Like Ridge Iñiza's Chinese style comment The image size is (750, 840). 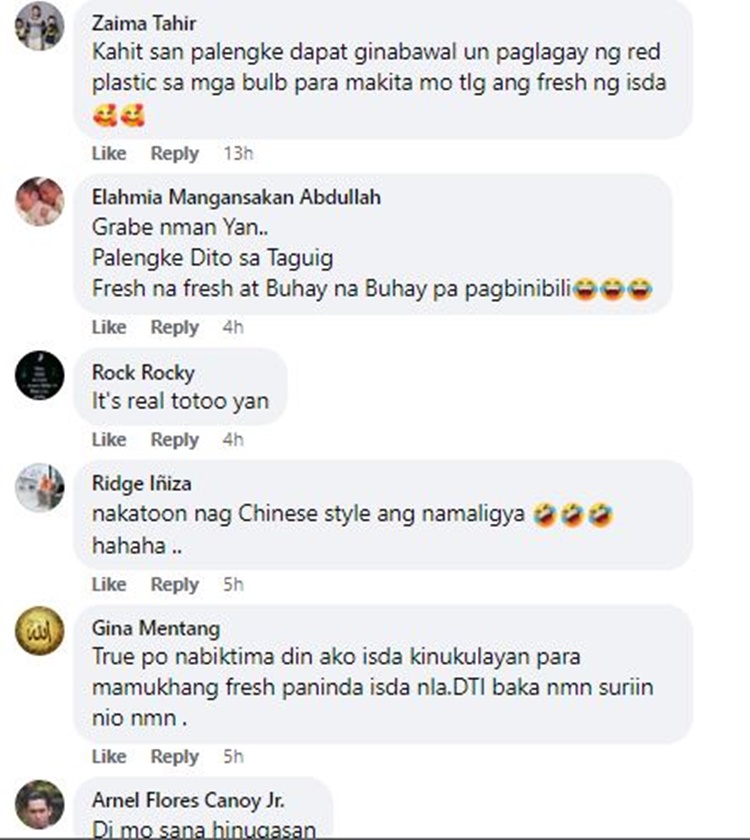click(109, 584)
